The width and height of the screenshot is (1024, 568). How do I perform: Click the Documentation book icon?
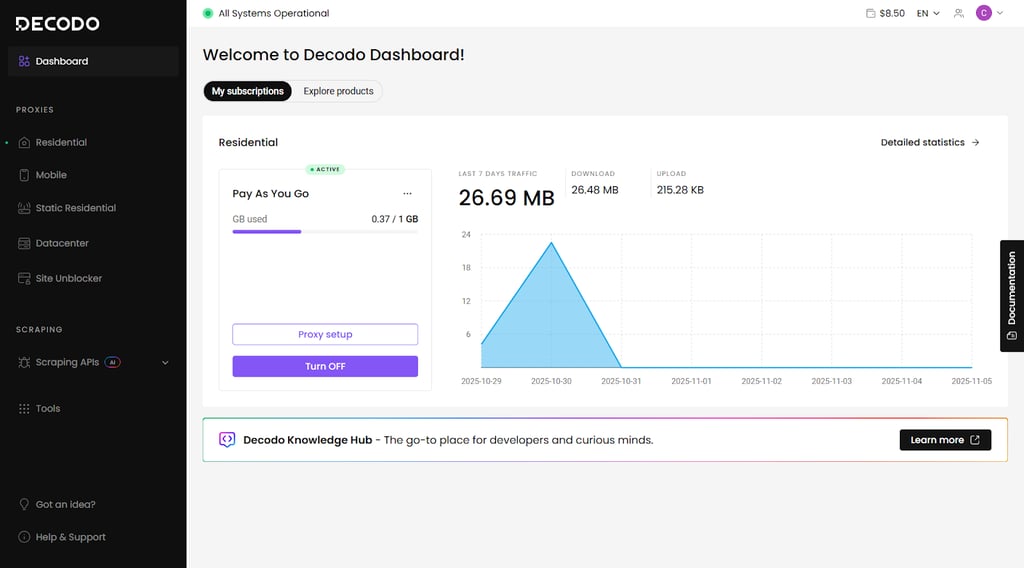pyautogui.click(x=1012, y=336)
